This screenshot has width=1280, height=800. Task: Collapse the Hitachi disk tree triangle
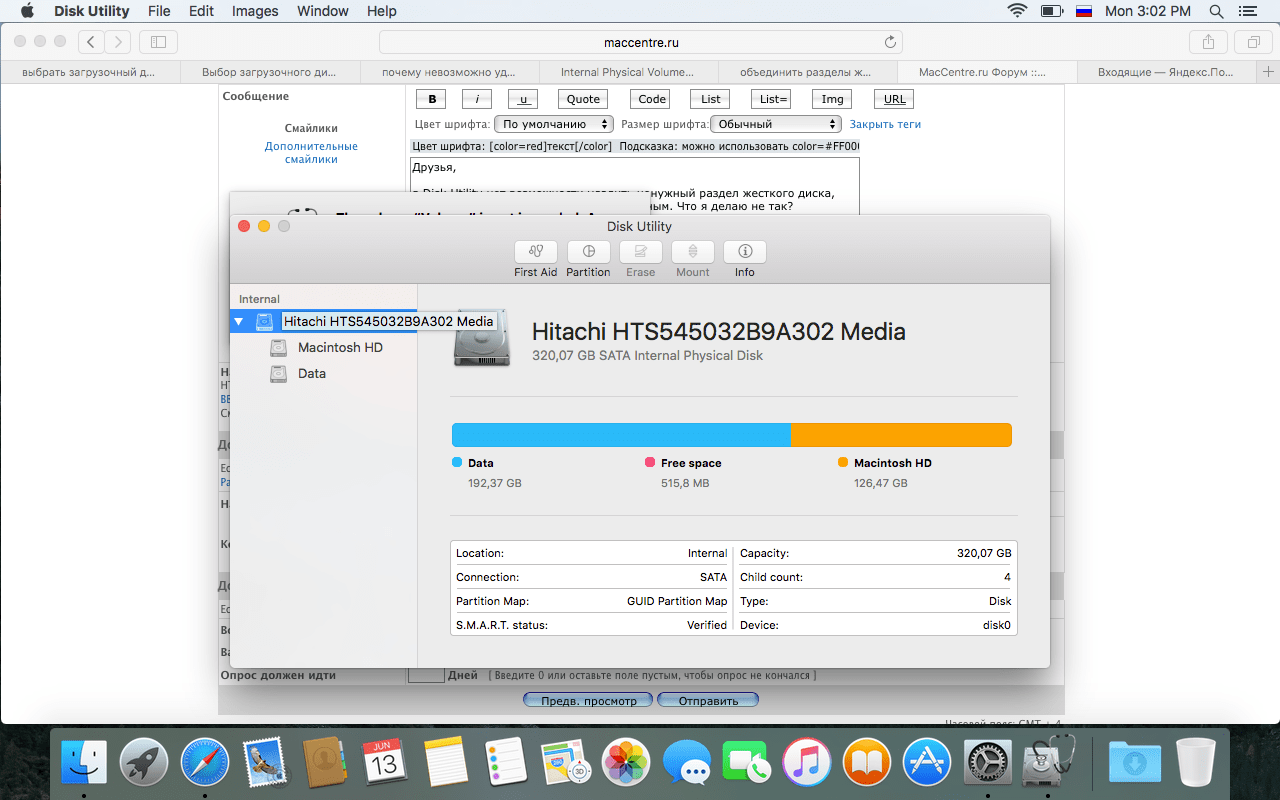point(238,322)
